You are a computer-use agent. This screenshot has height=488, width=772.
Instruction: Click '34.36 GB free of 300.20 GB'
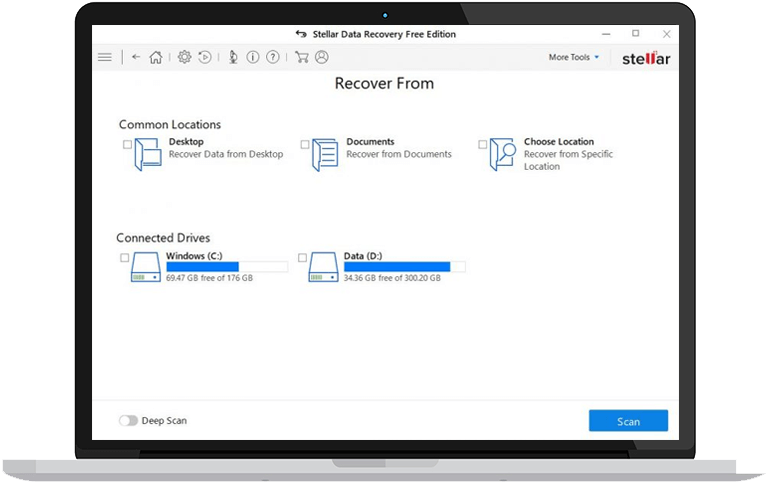click(x=392, y=278)
